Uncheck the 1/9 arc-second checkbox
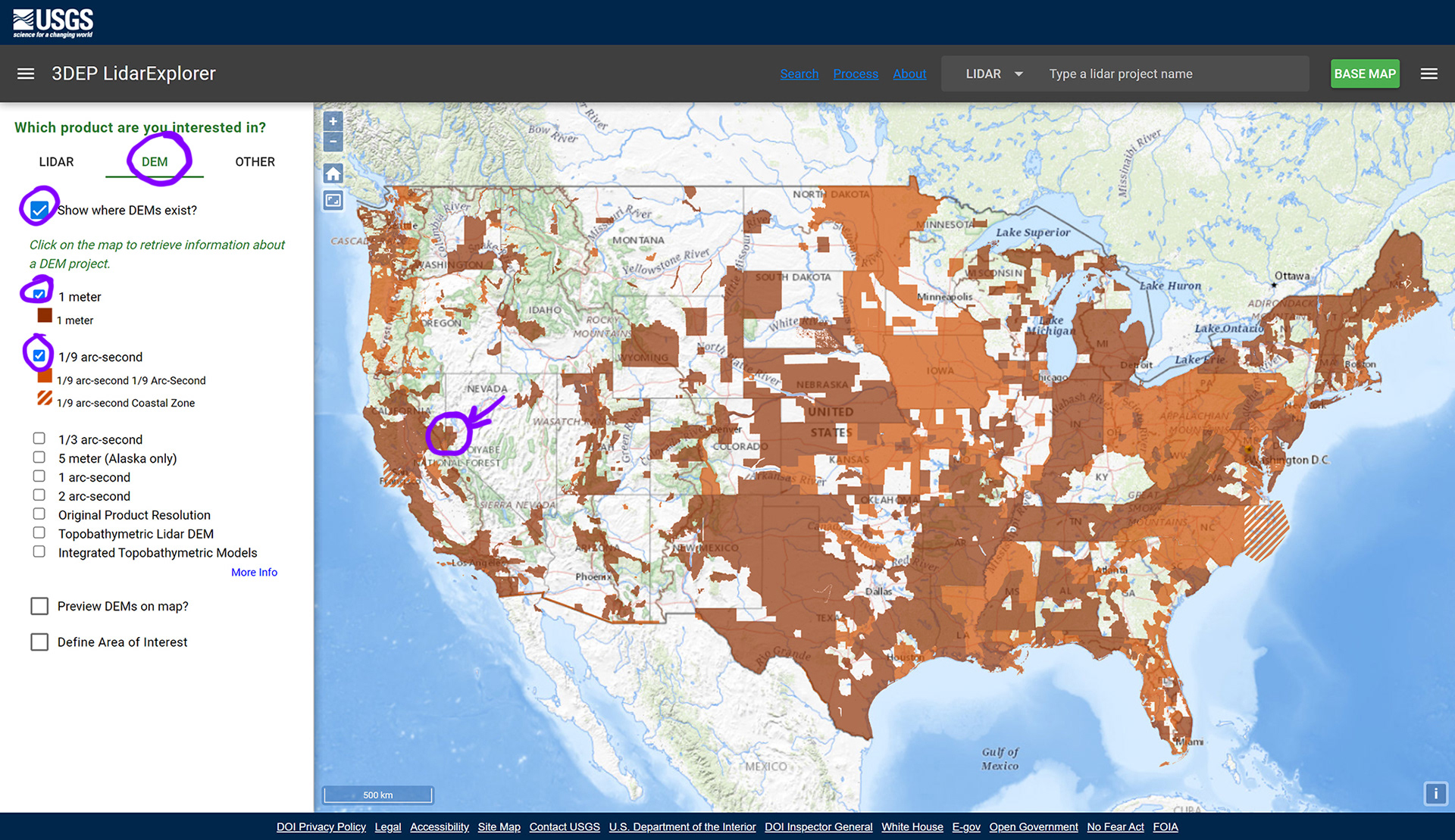Image resolution: width=1455 pixels, height=840 pixels. [x=39, y=355]
